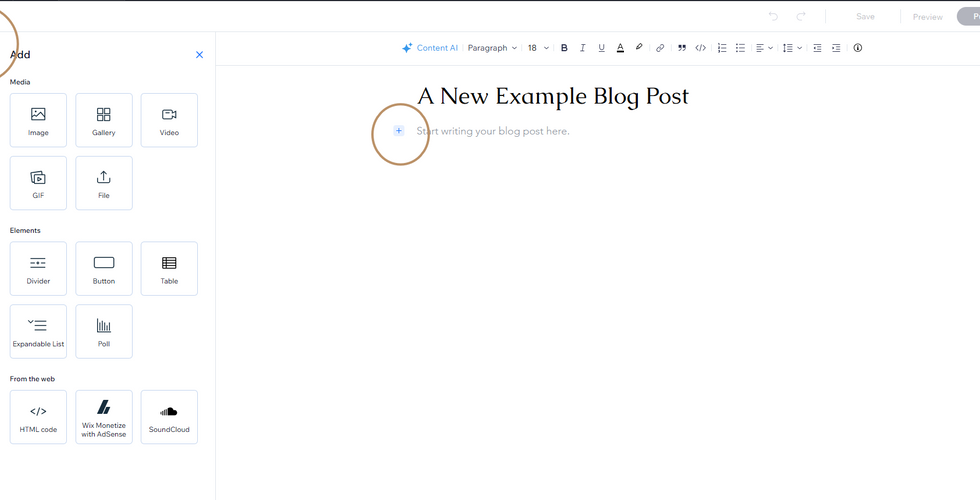The width and height of the screenshot is (980, 500).
Task: Apply numbered list formatting
Action: click(722, 48)
